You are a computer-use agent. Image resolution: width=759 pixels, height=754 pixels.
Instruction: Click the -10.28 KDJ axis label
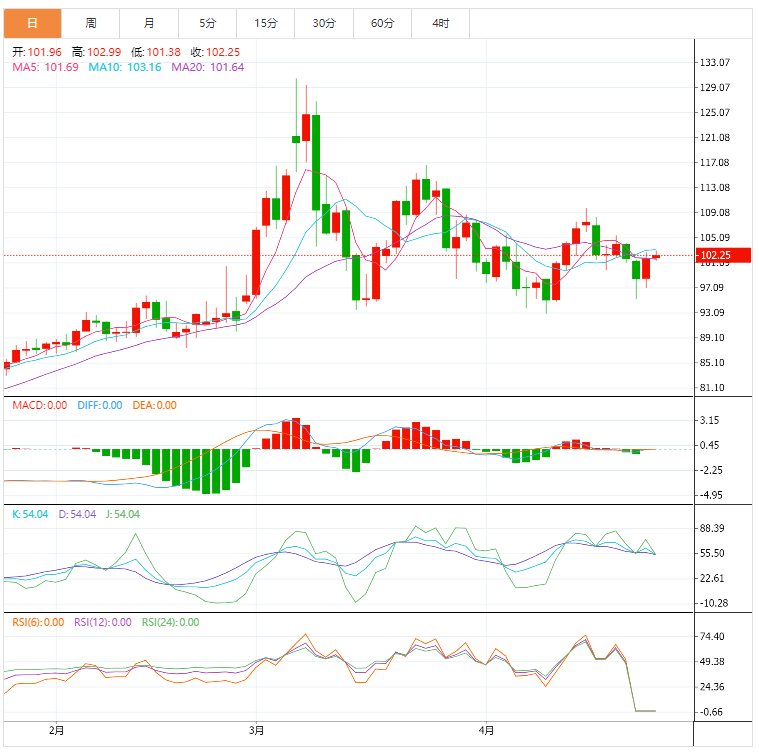[x=714, y=603]
